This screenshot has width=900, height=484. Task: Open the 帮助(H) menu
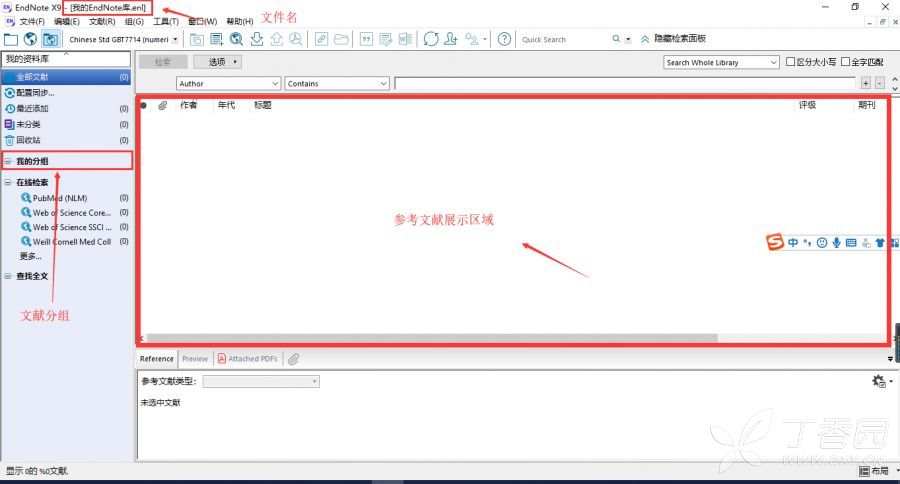pos(239,21)
